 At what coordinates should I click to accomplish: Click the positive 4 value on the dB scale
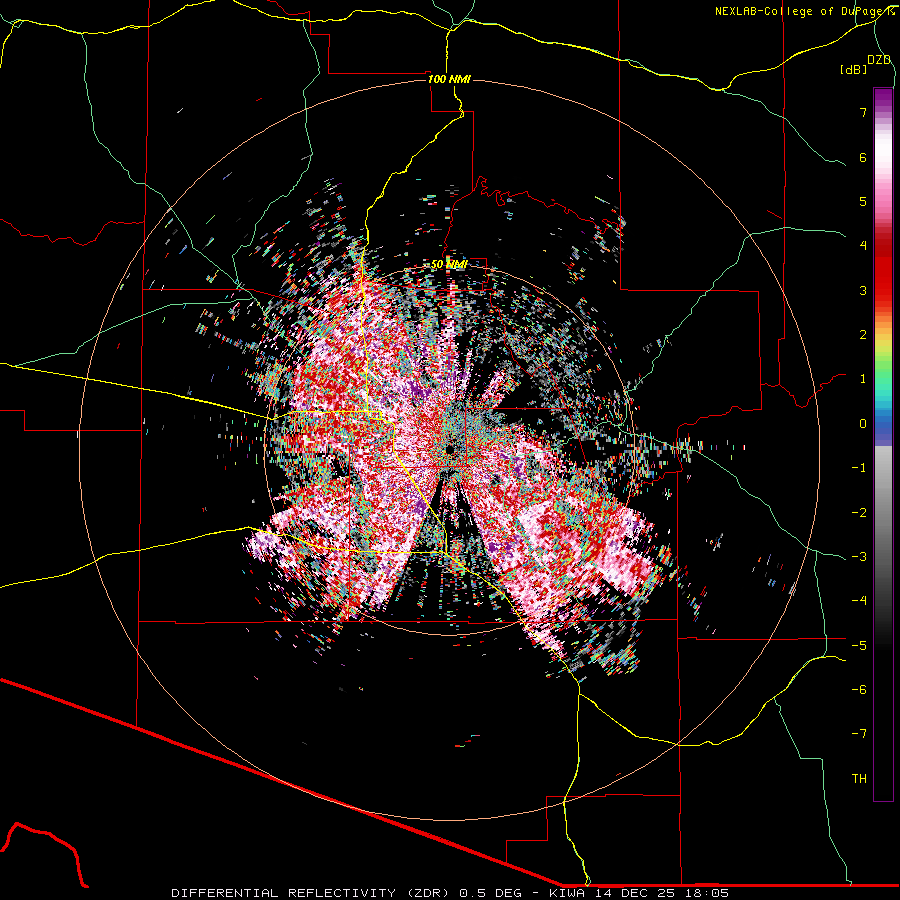tap(863, 246)
